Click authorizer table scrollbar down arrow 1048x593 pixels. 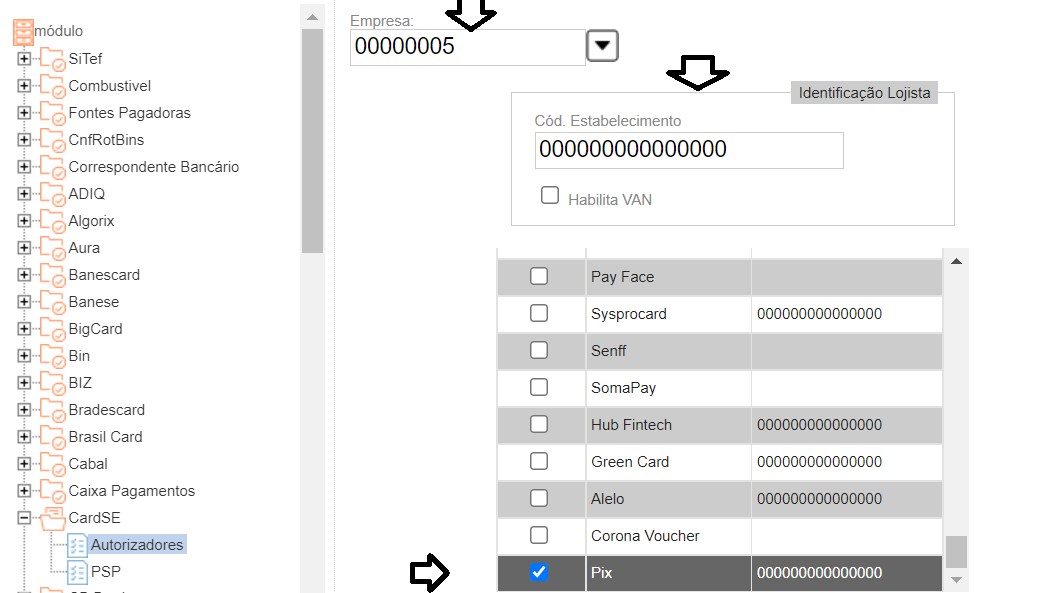[956, 580]
